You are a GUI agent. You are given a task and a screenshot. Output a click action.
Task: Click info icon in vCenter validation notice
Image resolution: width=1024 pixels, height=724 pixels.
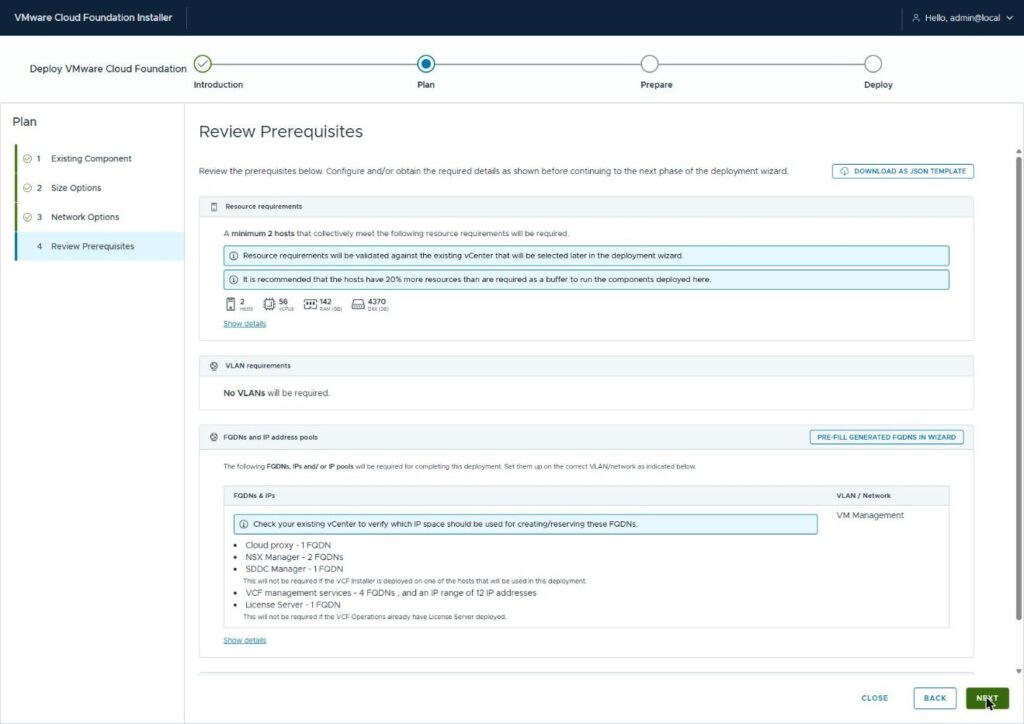click(x=233, y=256)
